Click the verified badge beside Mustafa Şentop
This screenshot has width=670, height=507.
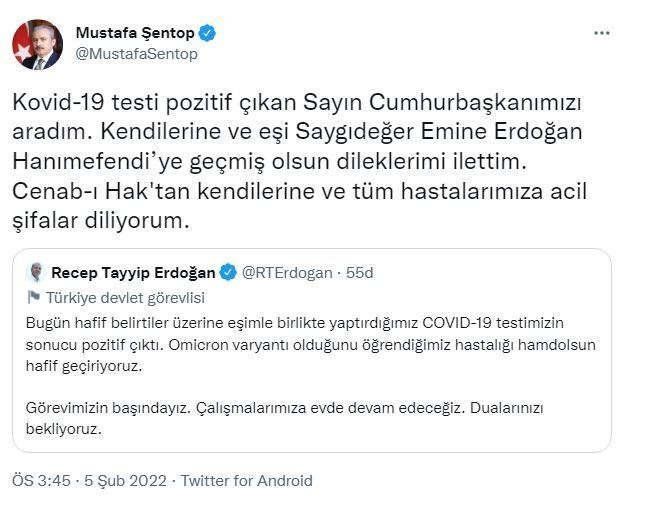[x=208, y=33]
